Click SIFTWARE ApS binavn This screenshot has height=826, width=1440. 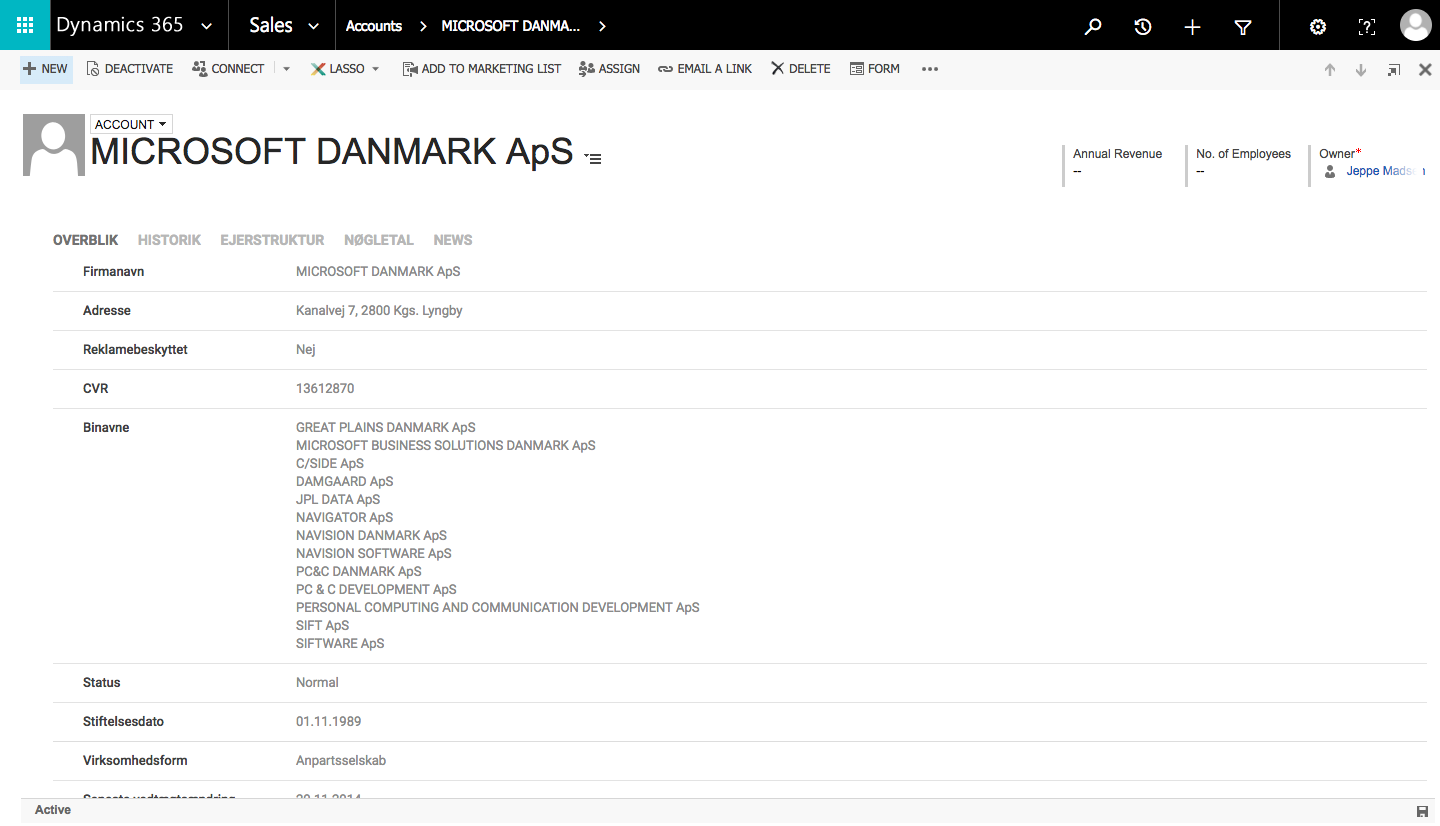point(340,643)
